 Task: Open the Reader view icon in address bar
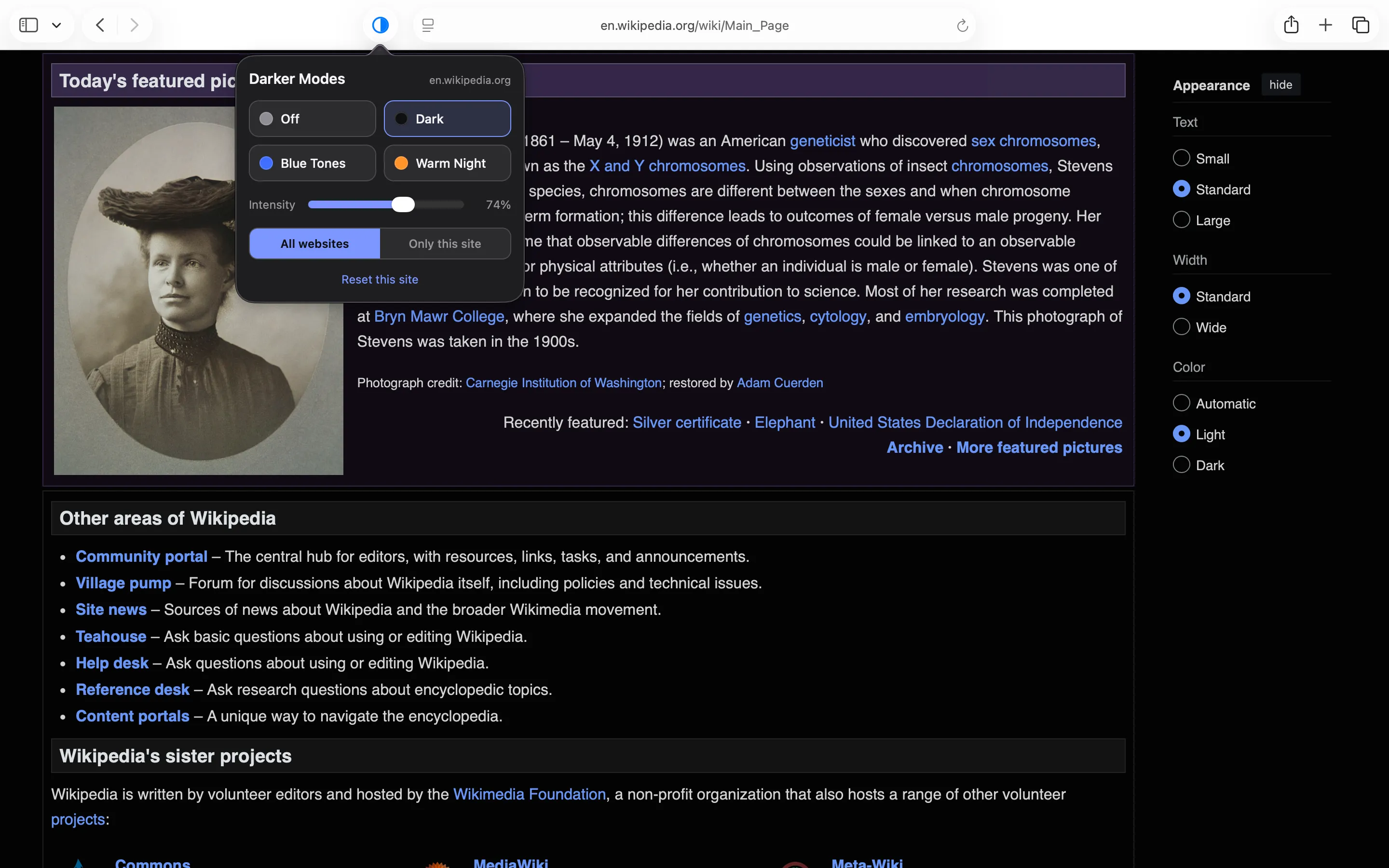point(428,25)
